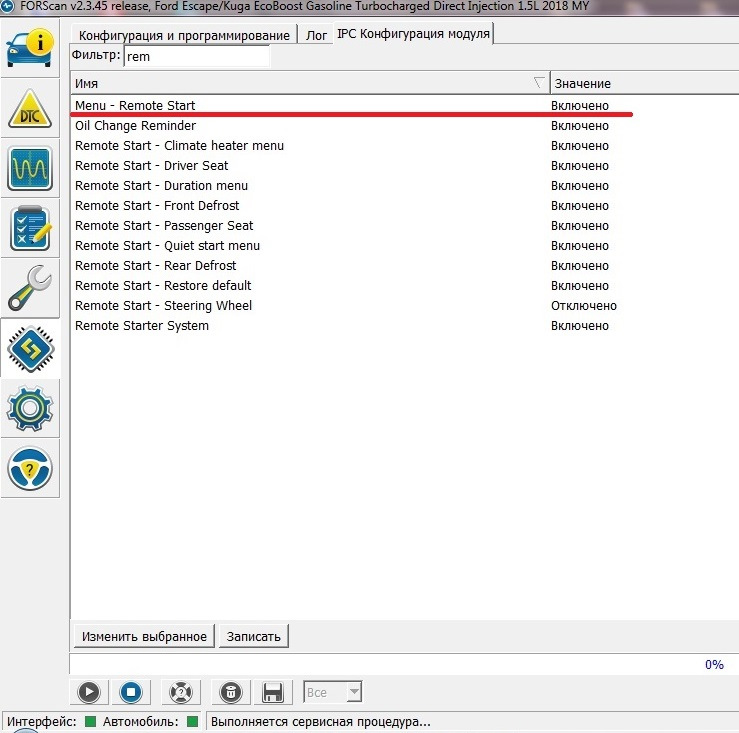Select Menu - Remote Start row
Screen dimensions: 739x733
point(404,106)
